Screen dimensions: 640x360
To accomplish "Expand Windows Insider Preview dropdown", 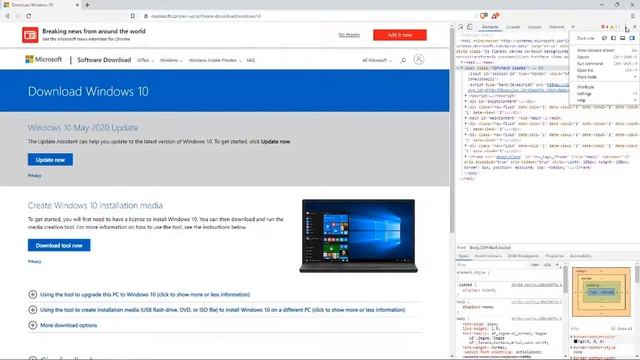I will pyautogui.click(x=215, y=60).
